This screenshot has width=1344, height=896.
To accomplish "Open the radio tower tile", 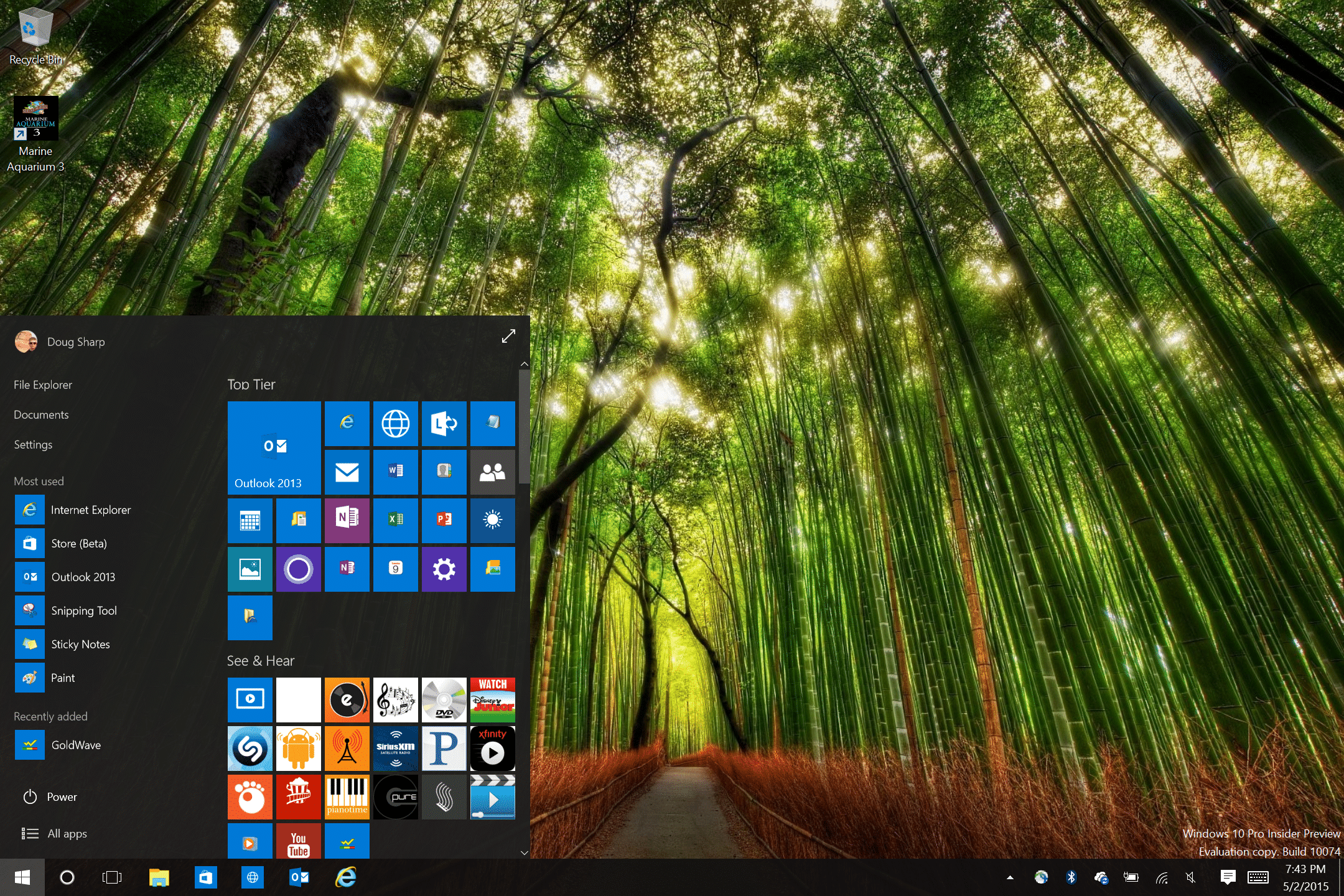I will 347,749.
